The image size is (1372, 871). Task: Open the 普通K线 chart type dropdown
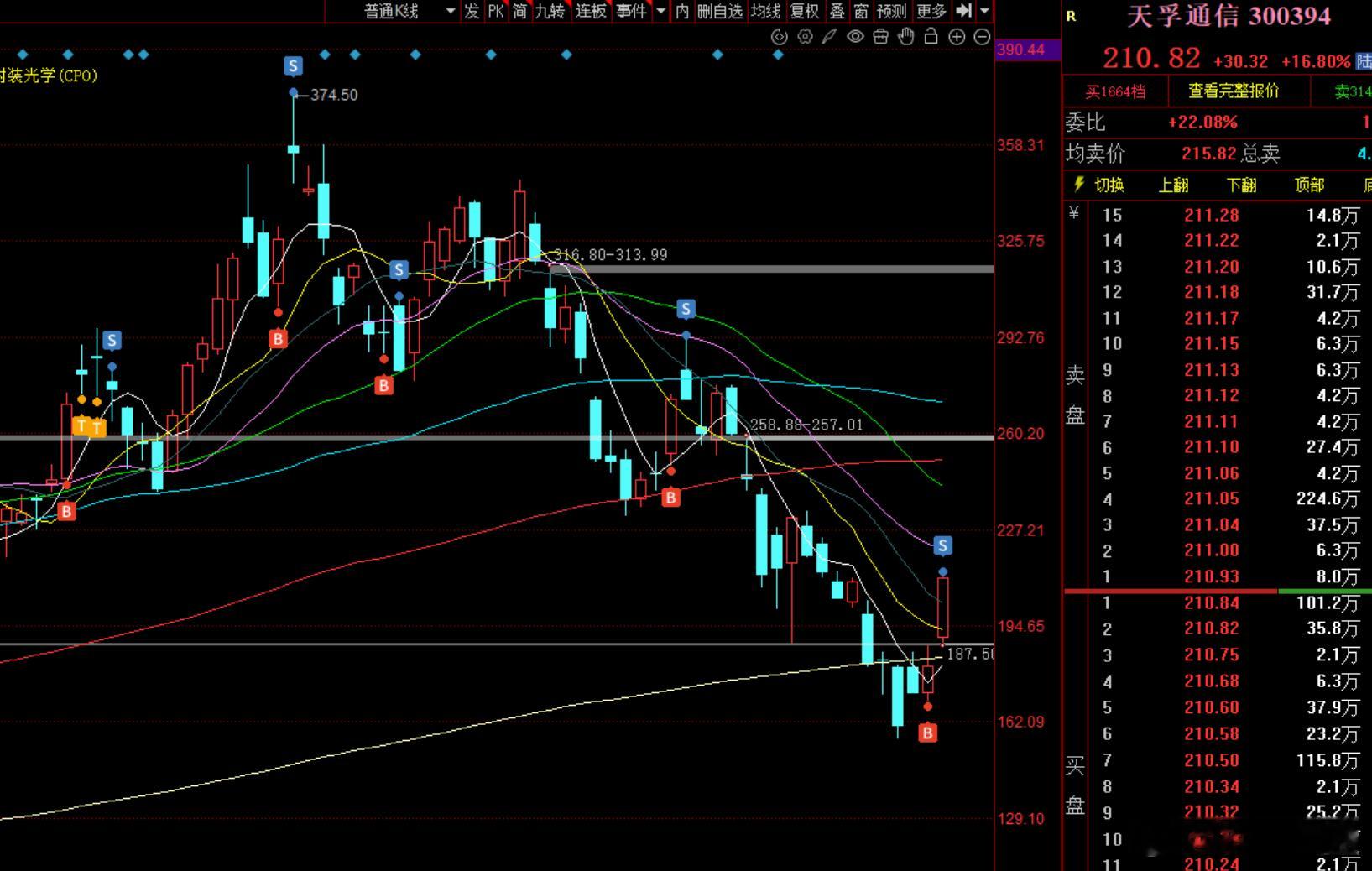pyautogui.click(x=410, y=11)
